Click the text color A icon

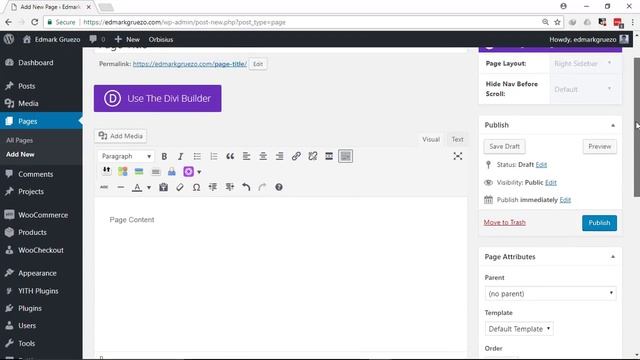(x=137, y=187)
